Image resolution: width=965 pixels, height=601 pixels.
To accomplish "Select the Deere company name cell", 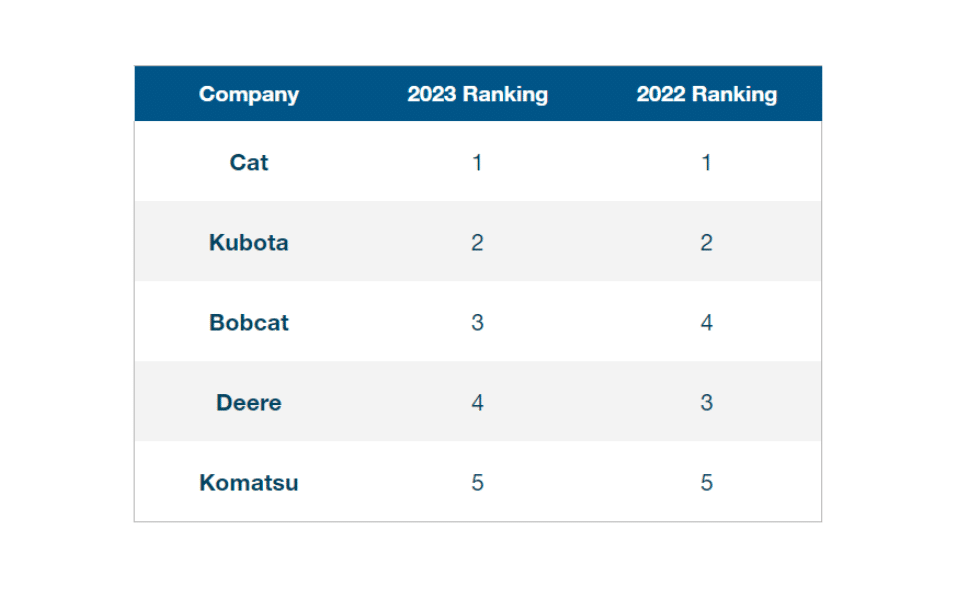I will [249, 402].
